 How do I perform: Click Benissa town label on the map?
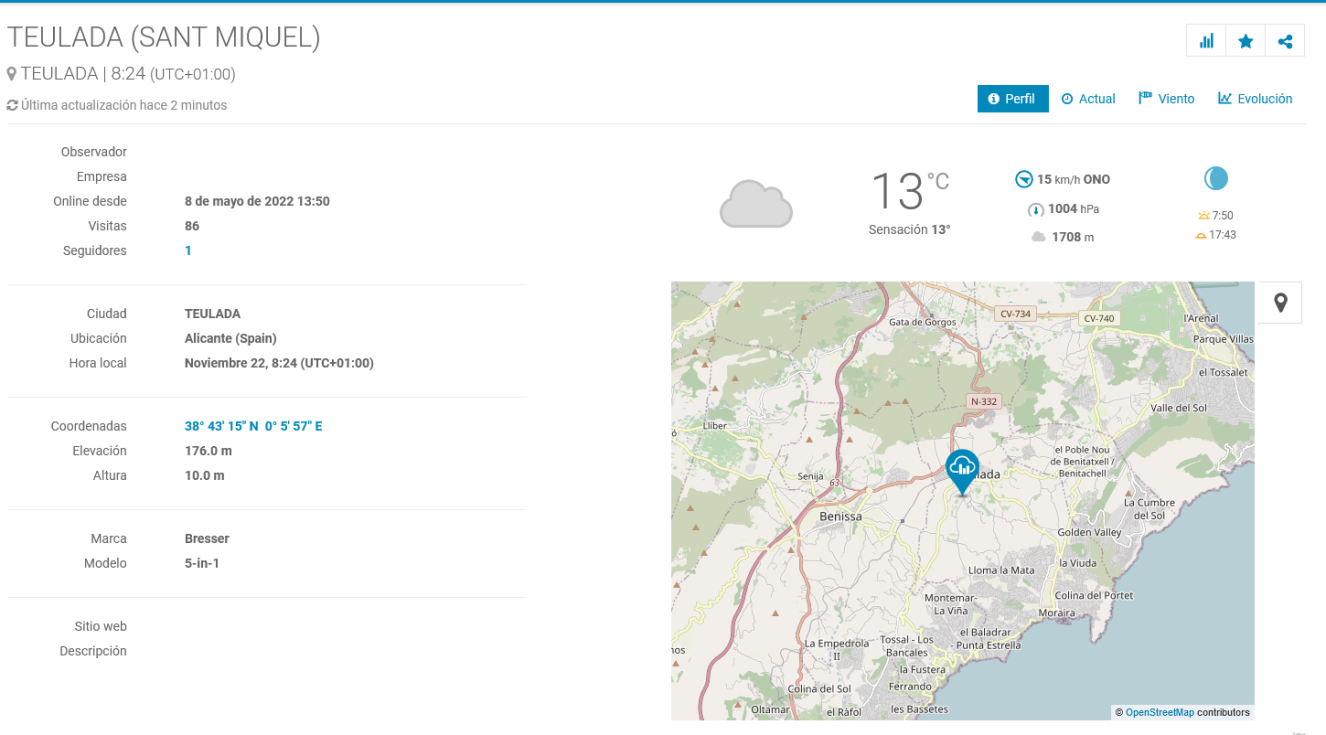point(840,516)
